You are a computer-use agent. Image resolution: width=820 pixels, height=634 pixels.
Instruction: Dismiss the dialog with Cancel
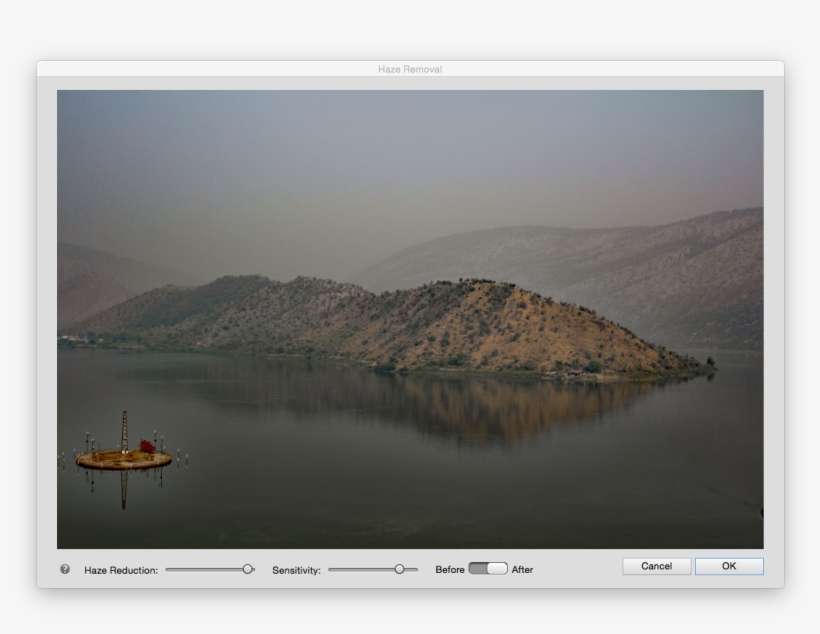click(x=656, y=566)
